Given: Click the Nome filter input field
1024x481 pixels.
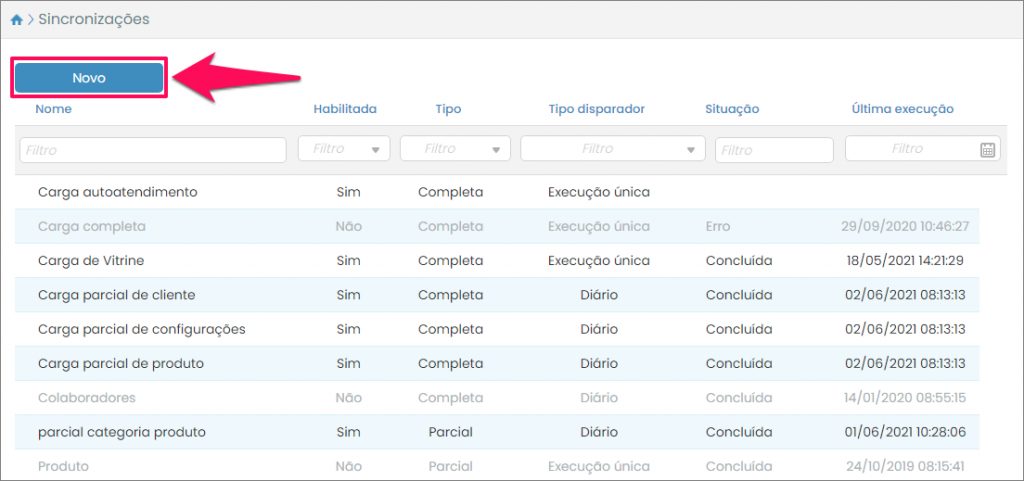Looking at the screenshot, I should [x=139, y=150].
